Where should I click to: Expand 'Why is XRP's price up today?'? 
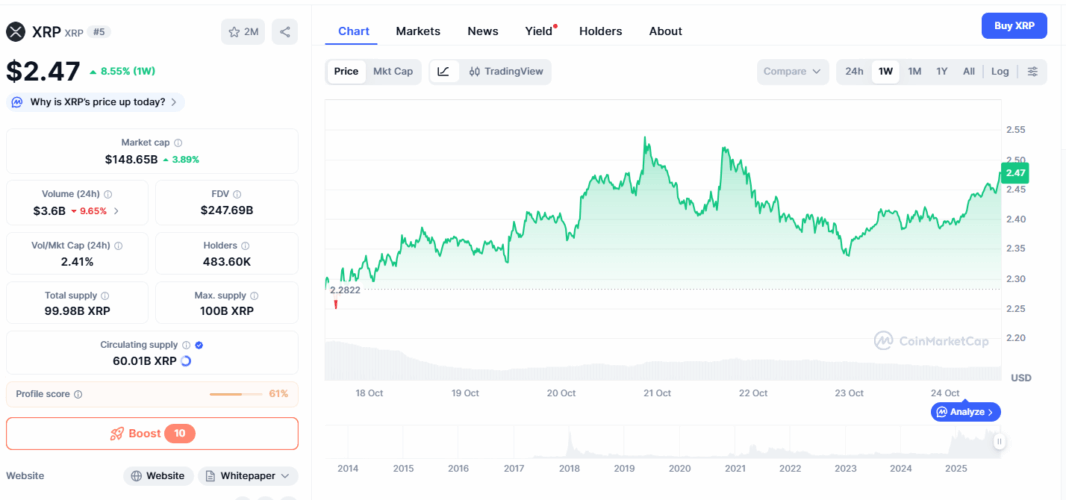point(96,102)
